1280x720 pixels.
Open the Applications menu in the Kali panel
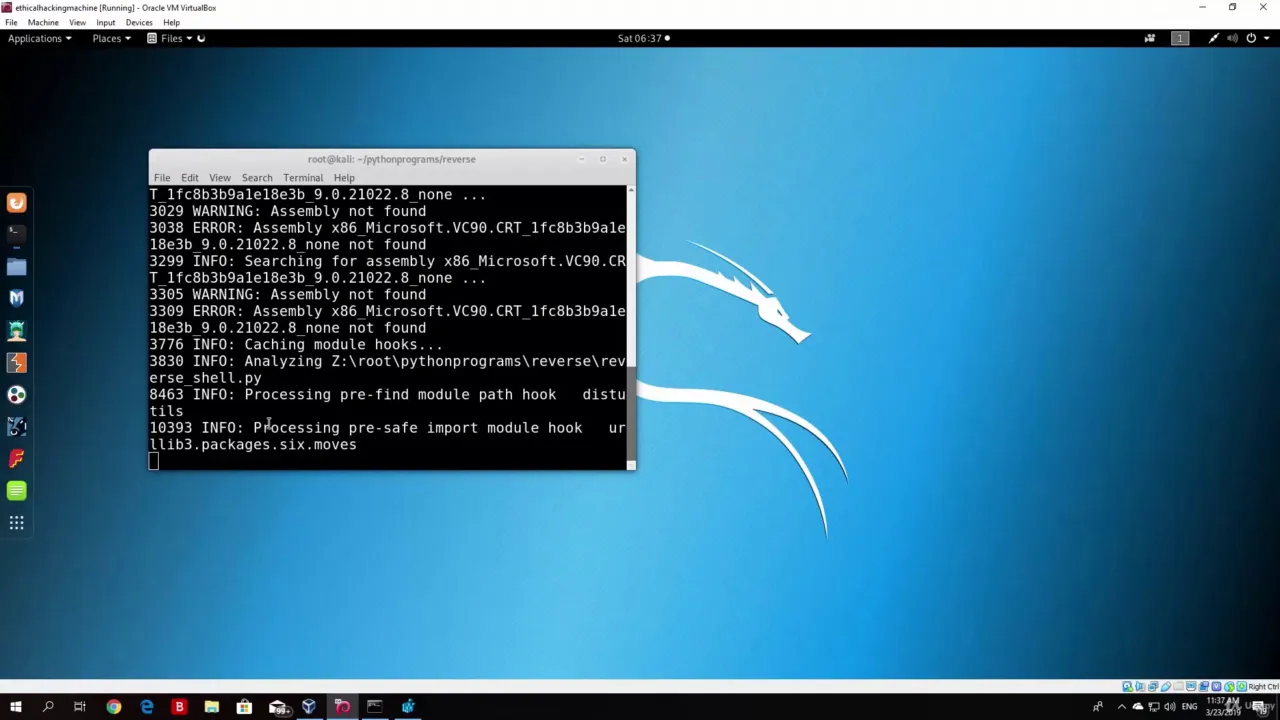[x=39, y=38]
